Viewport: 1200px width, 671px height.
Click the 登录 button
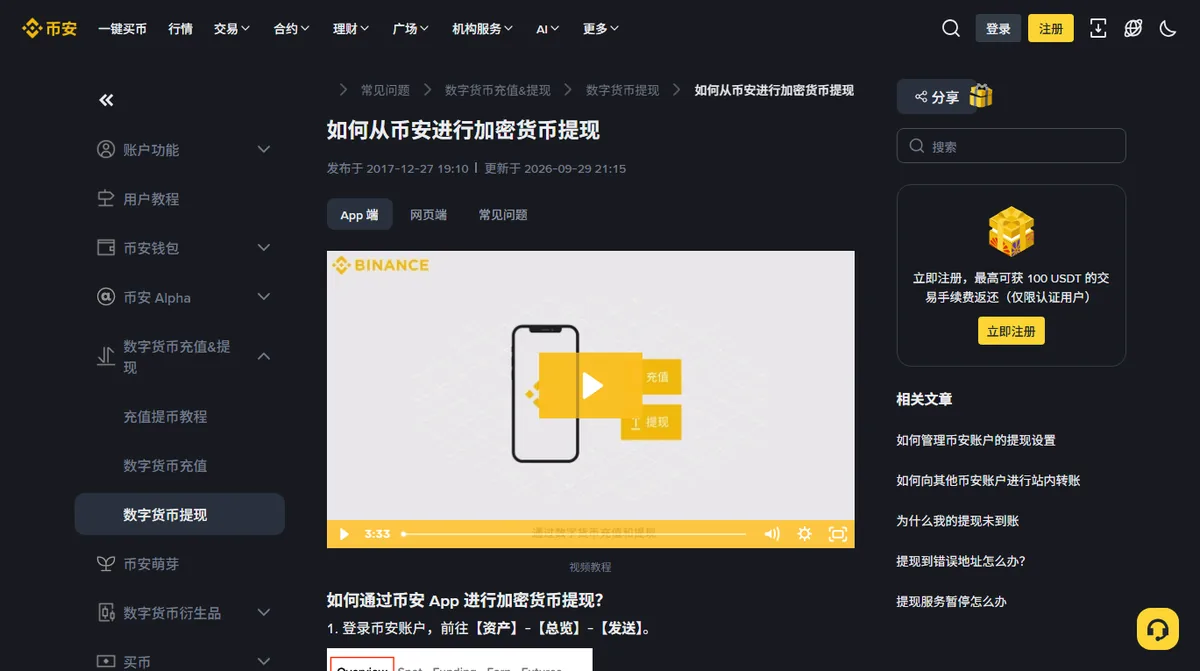(998, 28)
